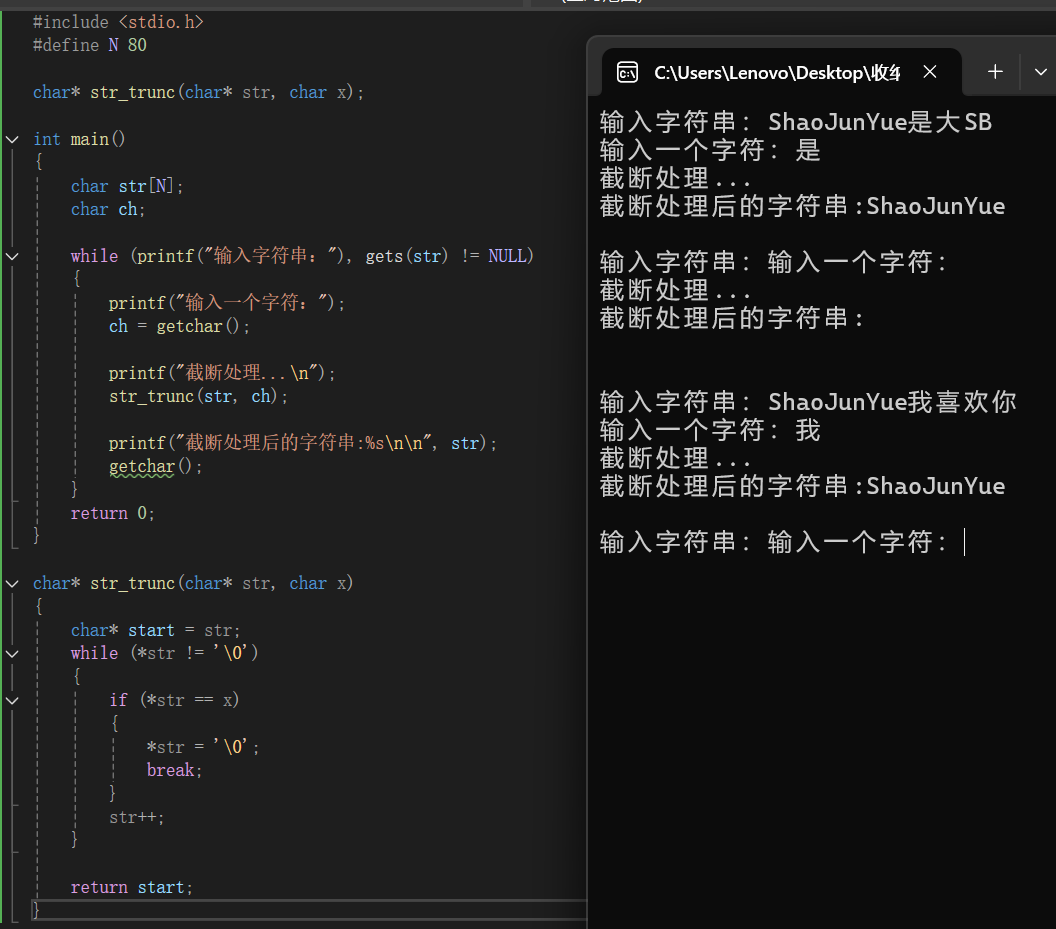Viewport: 1056px width, 929px height.
Task: Select the C:\Users\Lenovo\Desktop terminal tab
Action: click(x=781, y=72)
